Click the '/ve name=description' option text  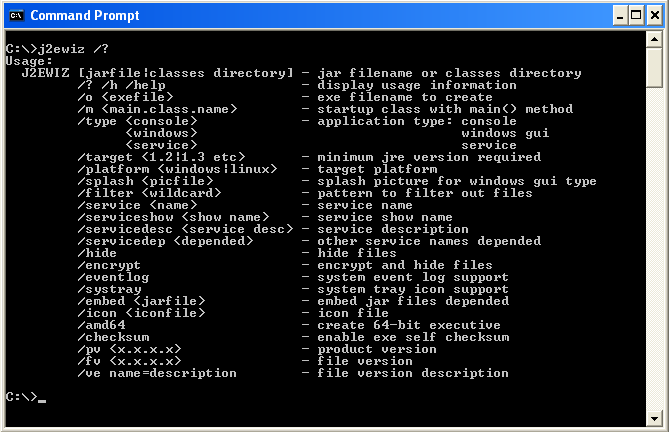(157, 373)
